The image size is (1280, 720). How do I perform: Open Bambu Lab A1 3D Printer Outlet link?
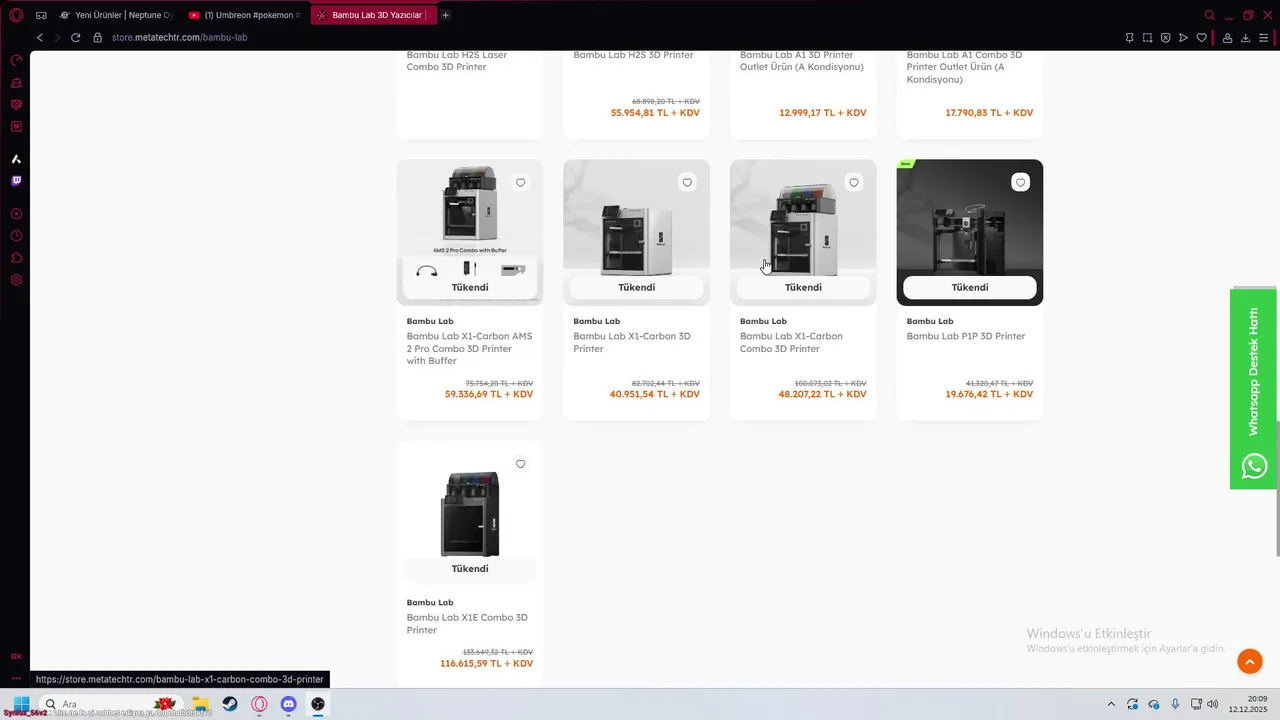802,60
